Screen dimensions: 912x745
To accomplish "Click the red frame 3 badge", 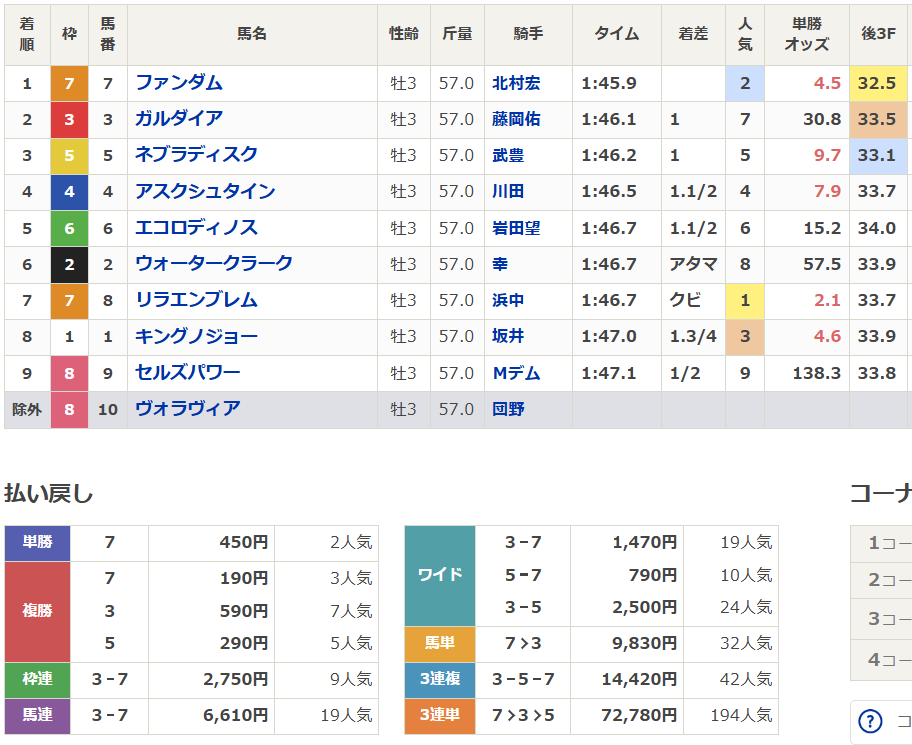I will click(69, 119).
